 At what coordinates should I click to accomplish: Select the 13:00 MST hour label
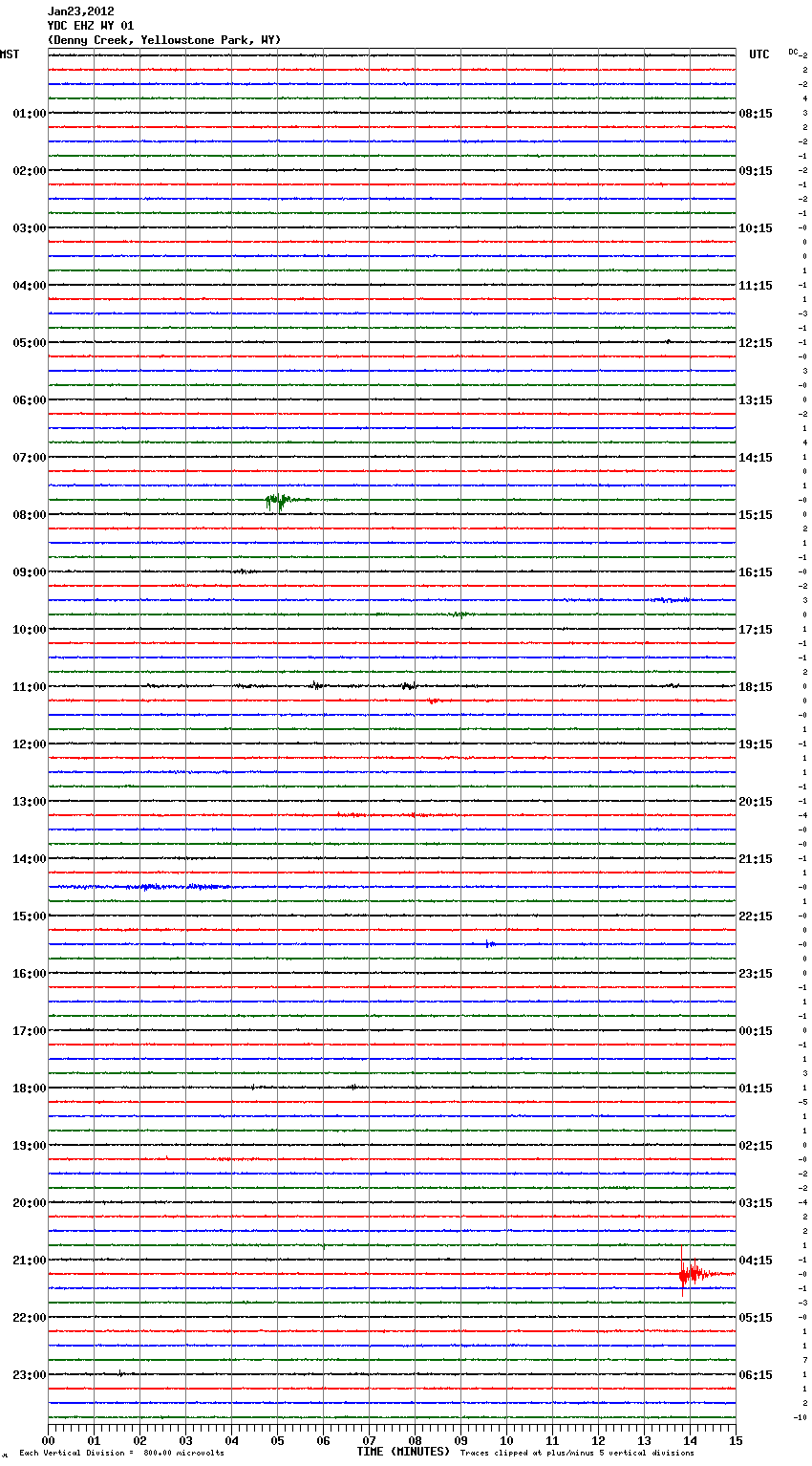[30, 802]
